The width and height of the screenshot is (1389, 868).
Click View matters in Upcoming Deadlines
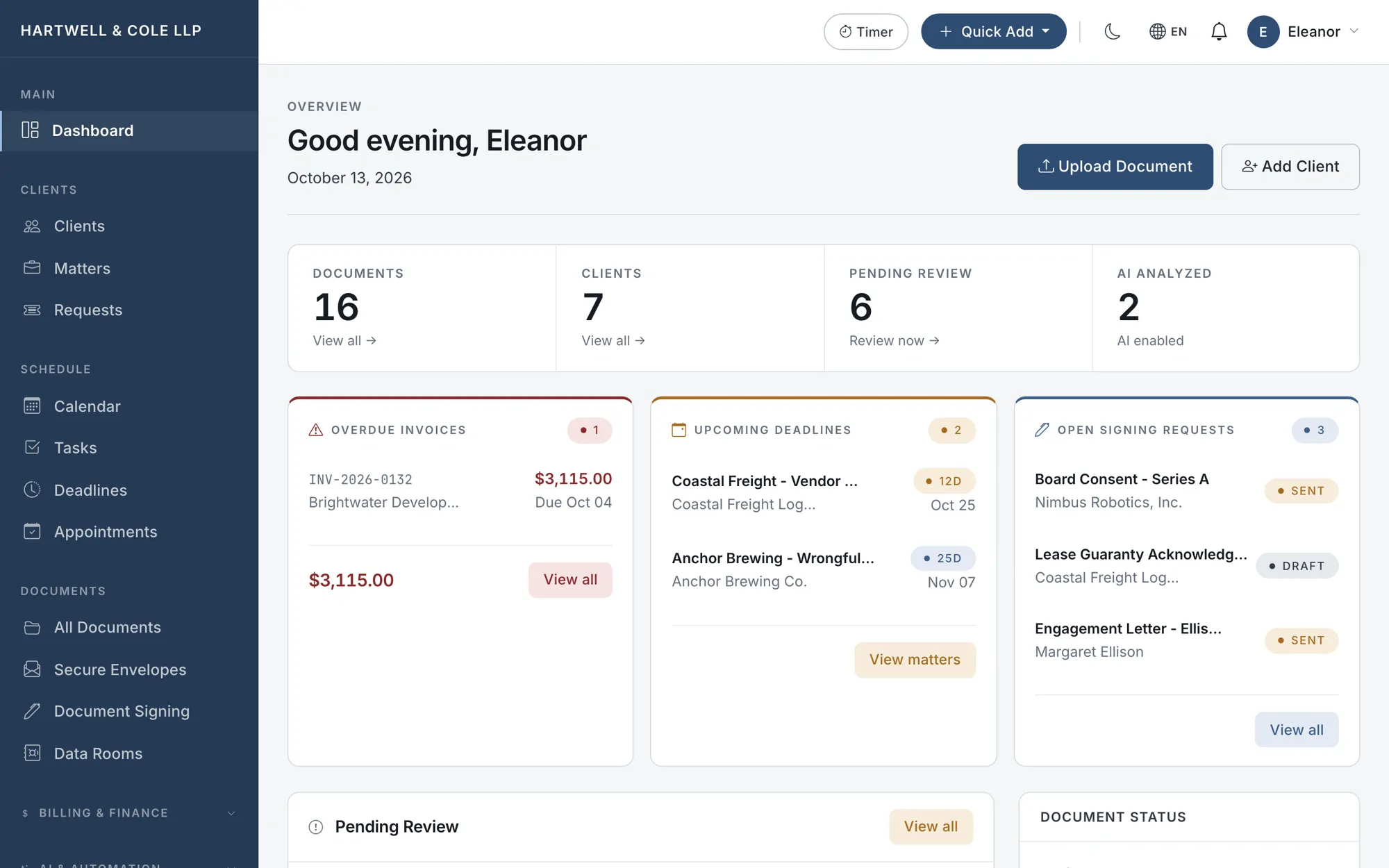point(915,660)
